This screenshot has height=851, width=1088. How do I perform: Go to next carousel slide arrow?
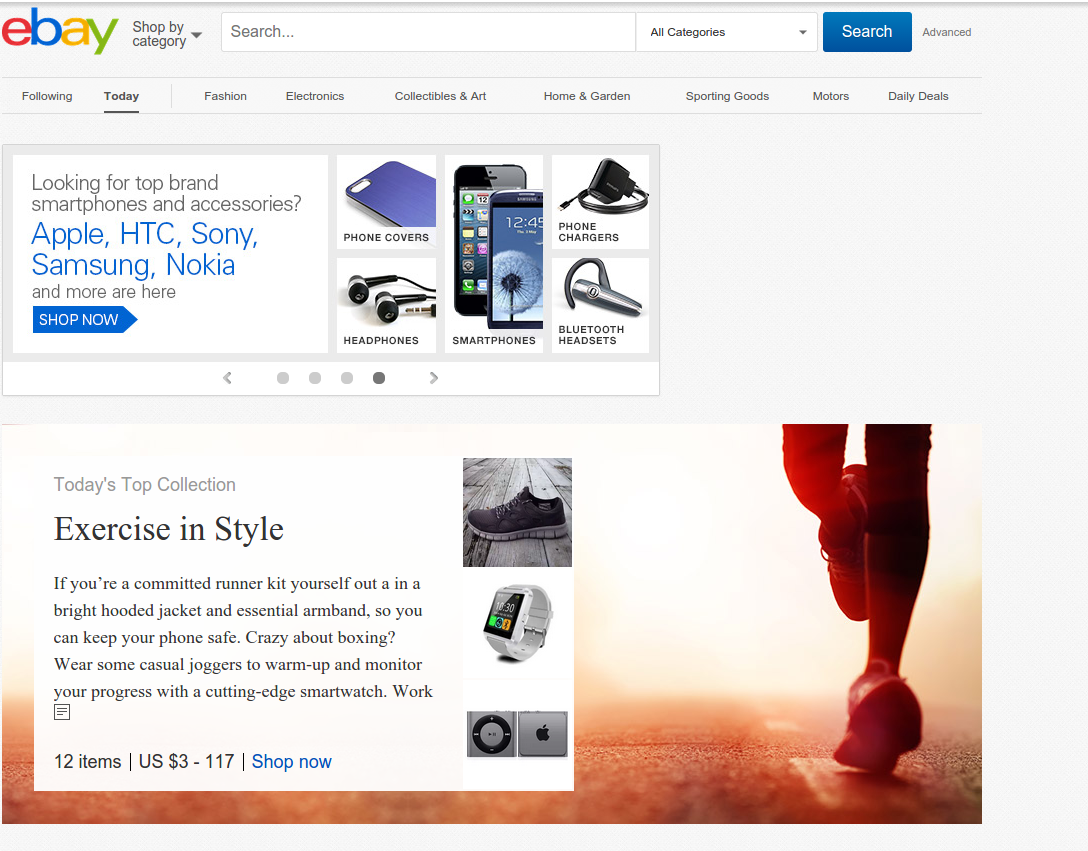(x=434, y=378)
